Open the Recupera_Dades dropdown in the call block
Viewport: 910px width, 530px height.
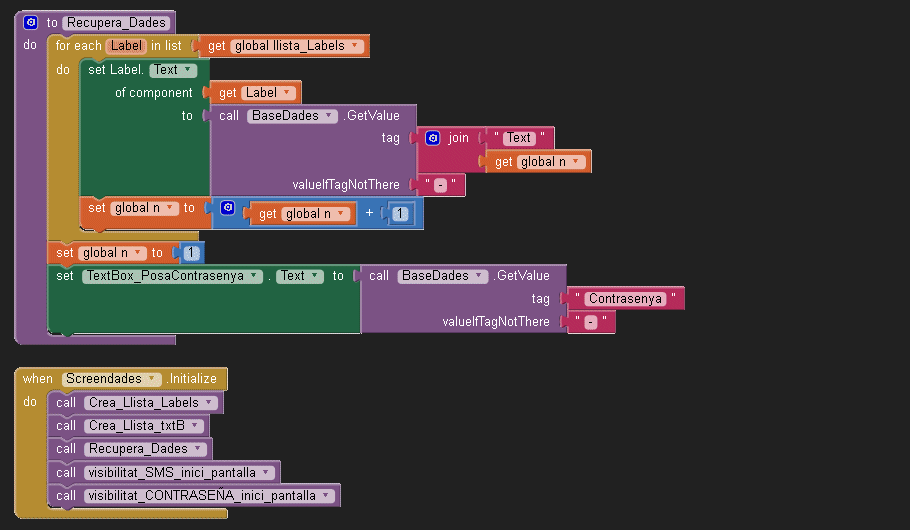pyautogui.click(x=198, y=449)
